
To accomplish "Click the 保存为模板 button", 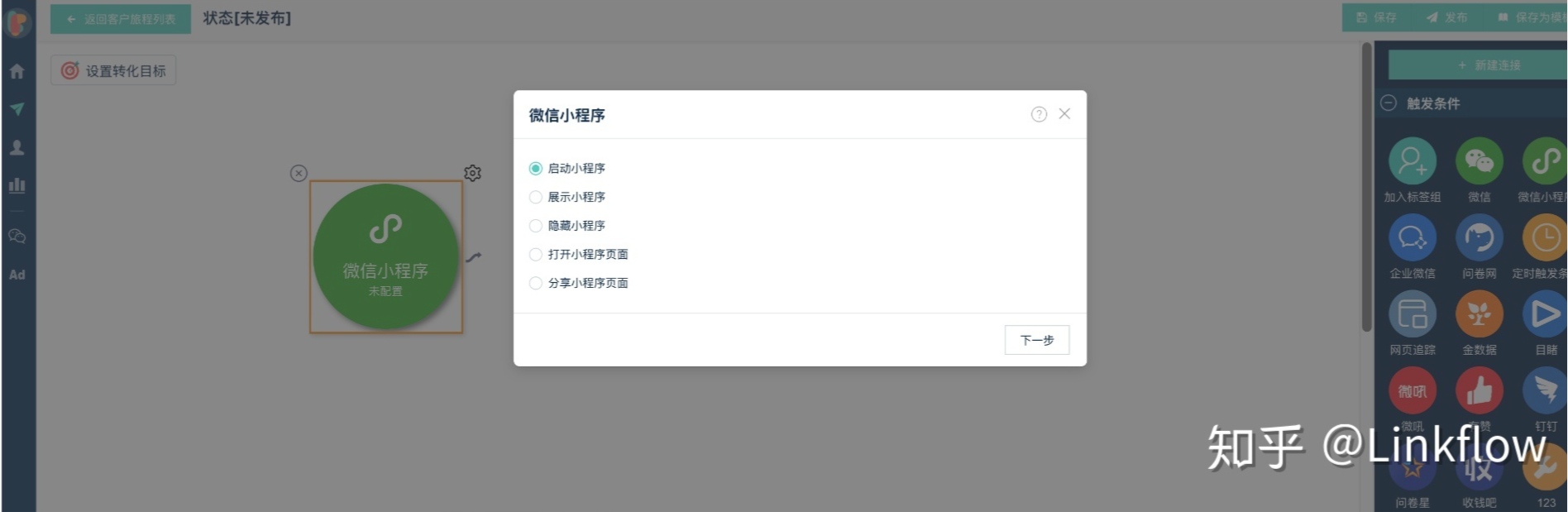I will [1532, 17].
